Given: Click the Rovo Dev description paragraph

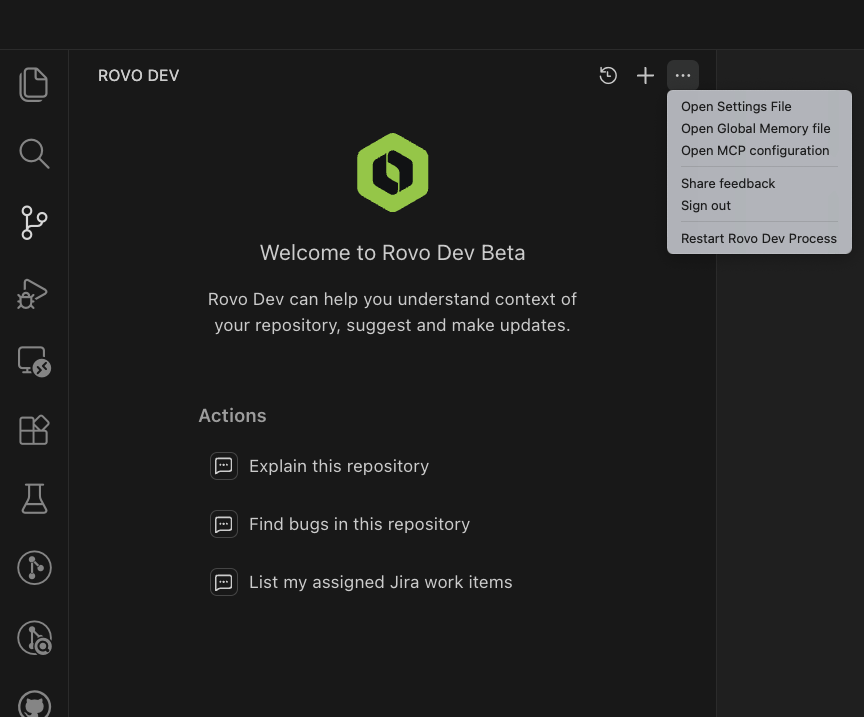Looking at the screenshot, I should tap(392, 312).
